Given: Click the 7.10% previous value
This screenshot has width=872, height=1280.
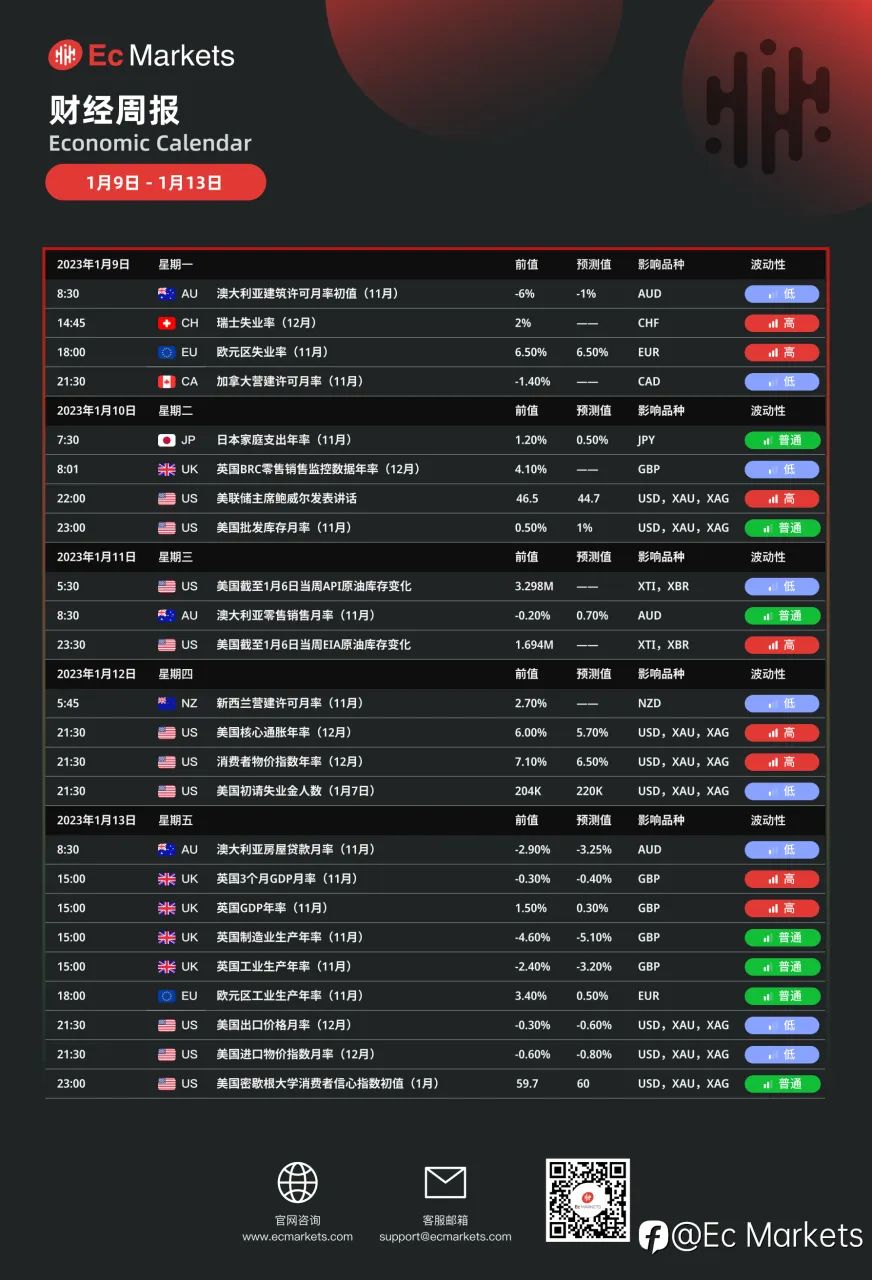Looking at the screenshot, I should pos(531,761).
